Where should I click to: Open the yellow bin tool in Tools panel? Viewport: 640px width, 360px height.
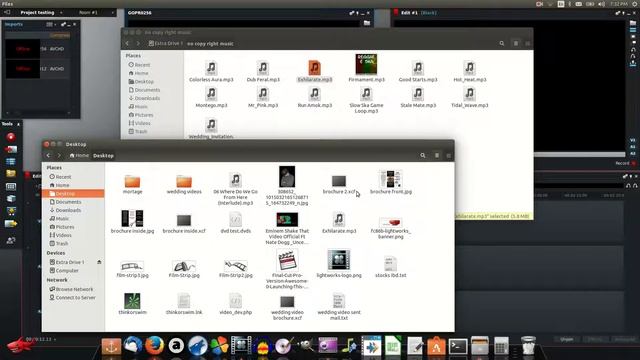pyautogui.click(x=11, y=174)
